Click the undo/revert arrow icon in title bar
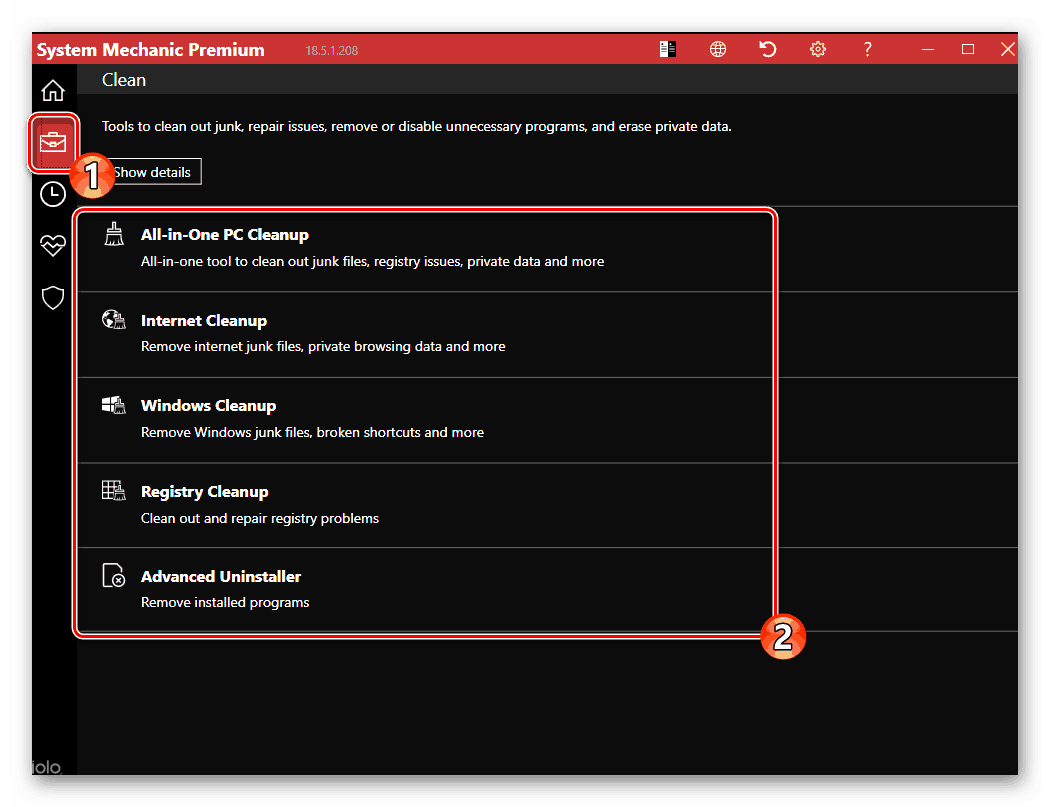The height and width of the screenshot is (807, 1050). coord(767,49)
